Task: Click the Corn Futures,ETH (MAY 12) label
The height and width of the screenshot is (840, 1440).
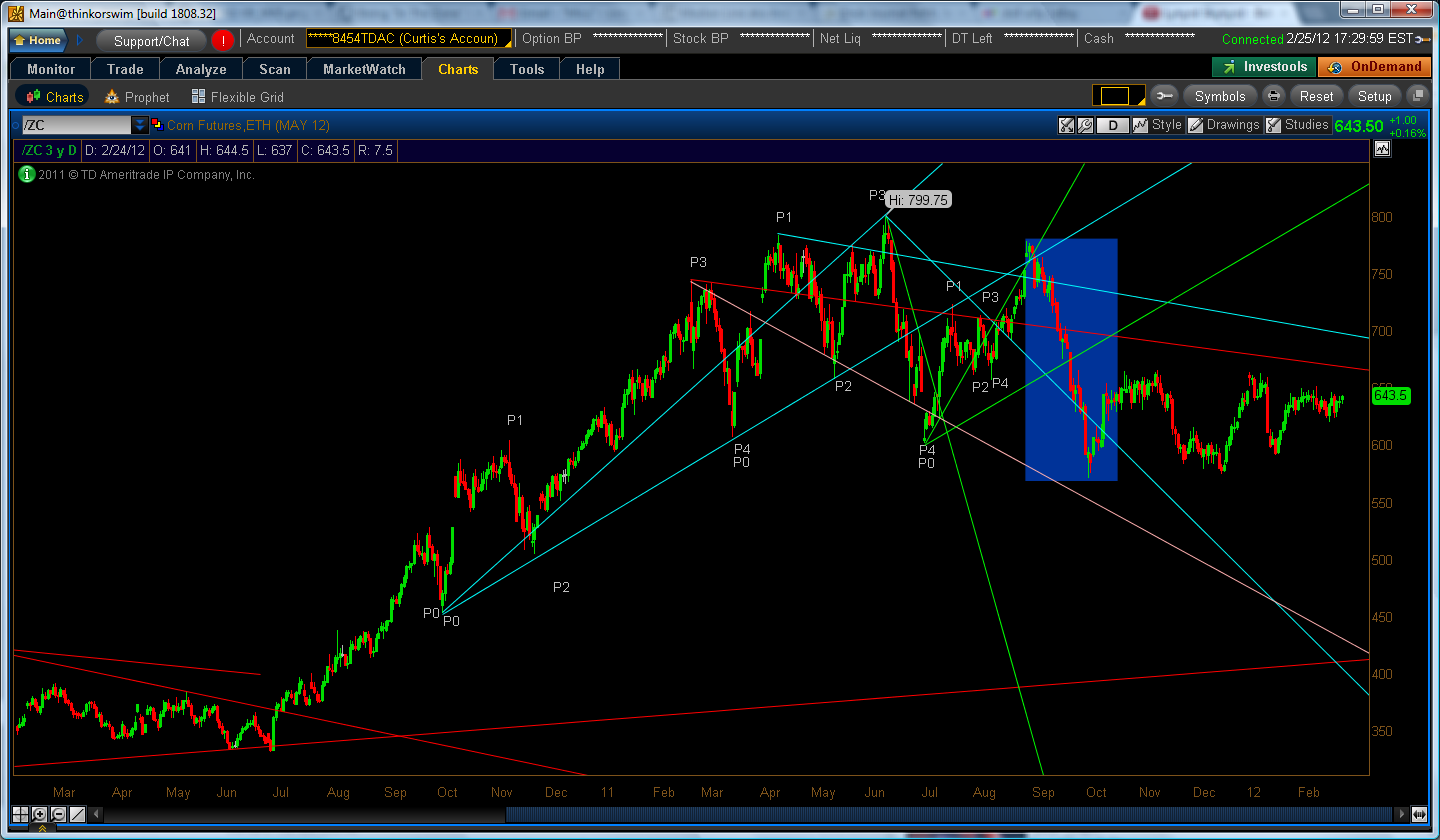Action: [248, 125]
